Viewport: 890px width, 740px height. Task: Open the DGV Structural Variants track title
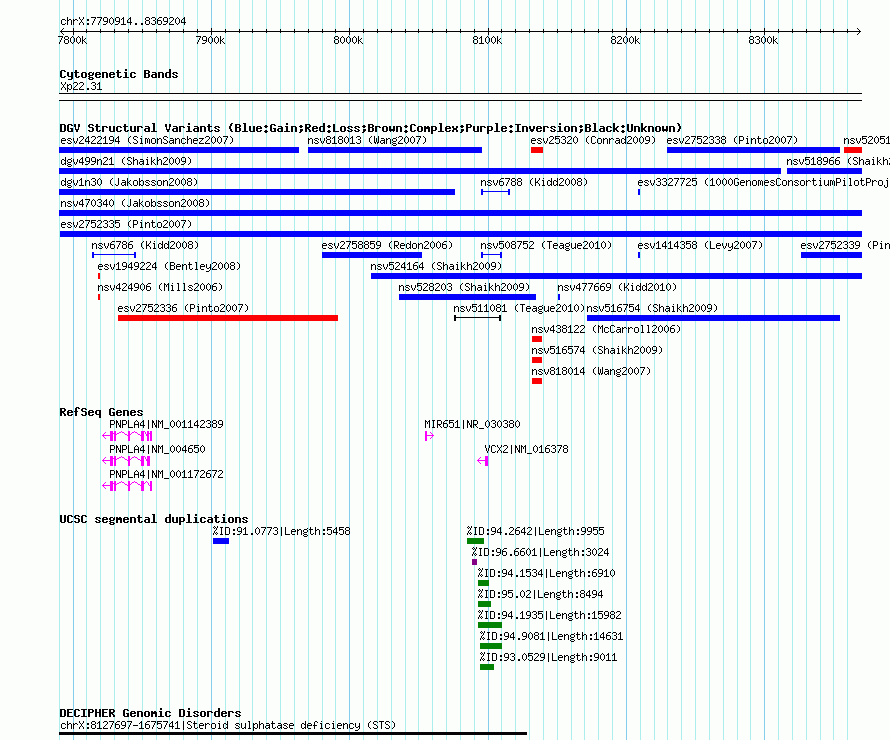click(371, 128)
